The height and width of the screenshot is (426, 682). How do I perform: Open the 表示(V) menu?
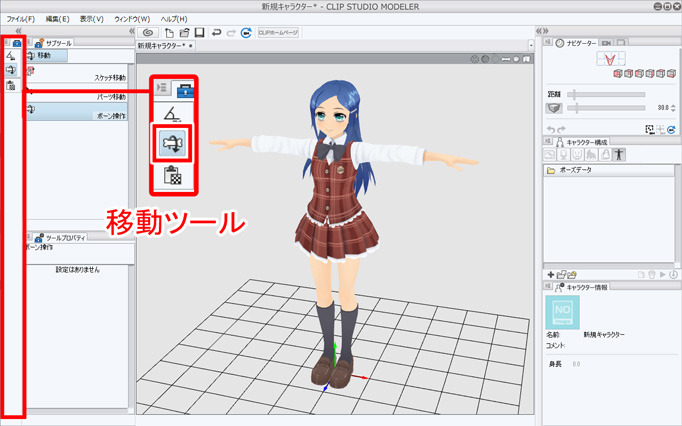(92, 19)
